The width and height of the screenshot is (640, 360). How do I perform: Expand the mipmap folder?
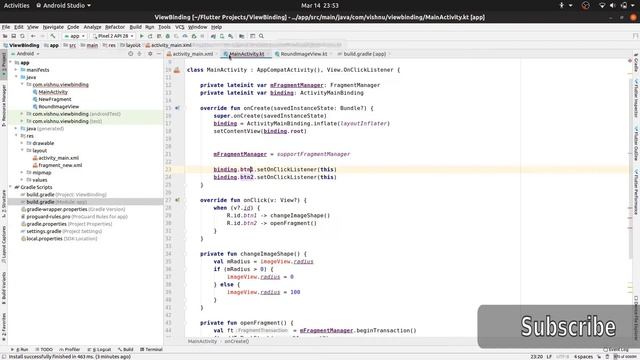pos(22,173)
